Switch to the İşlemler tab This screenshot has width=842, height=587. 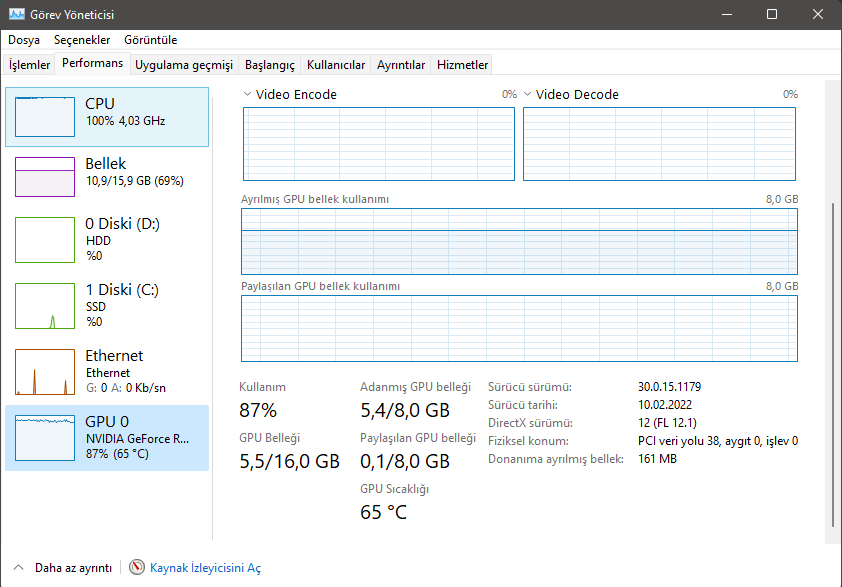tap(30, 65)
